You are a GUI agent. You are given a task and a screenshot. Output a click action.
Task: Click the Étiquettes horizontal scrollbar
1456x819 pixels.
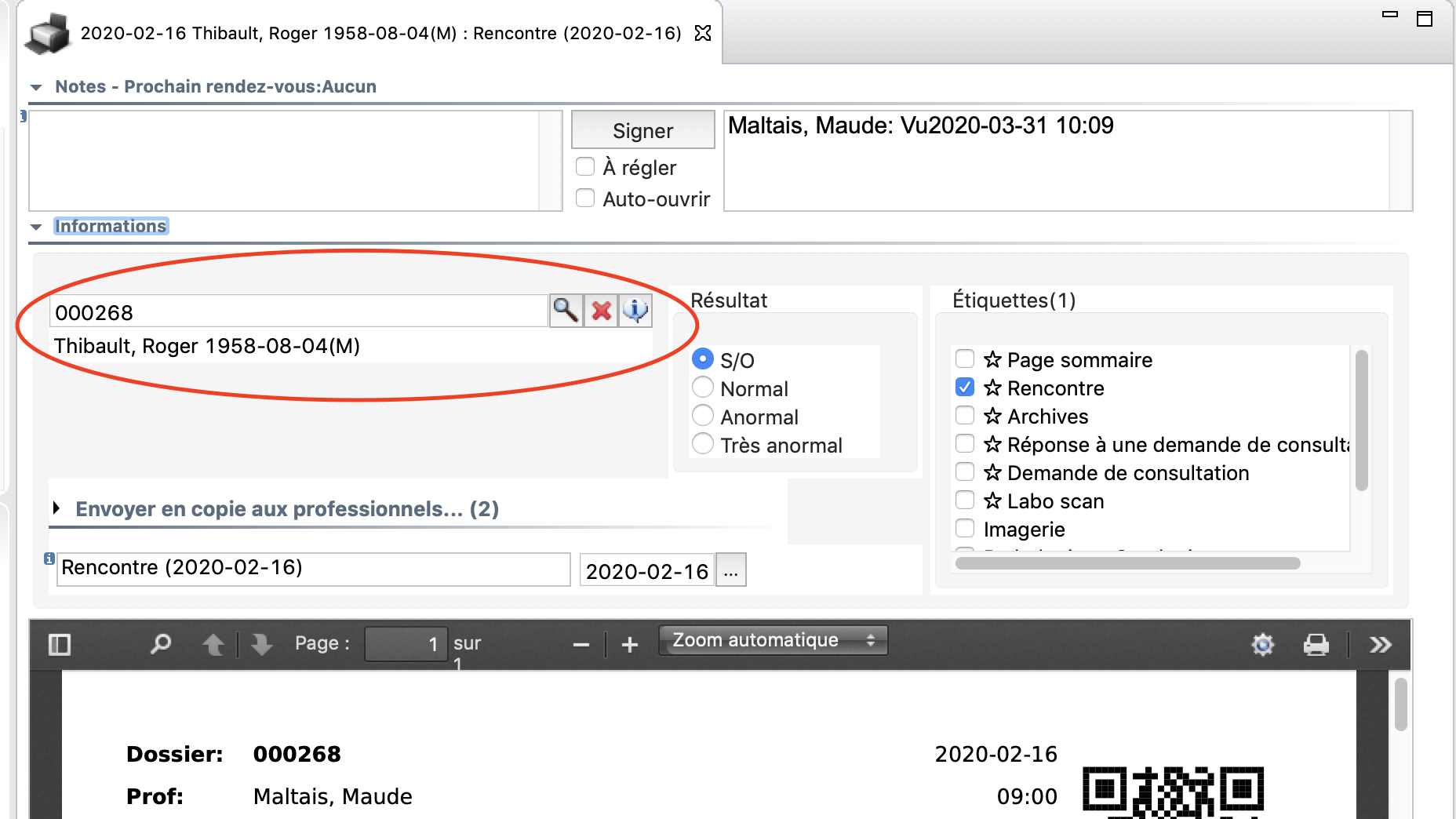pyautogui.click(x=1127, y=563)
